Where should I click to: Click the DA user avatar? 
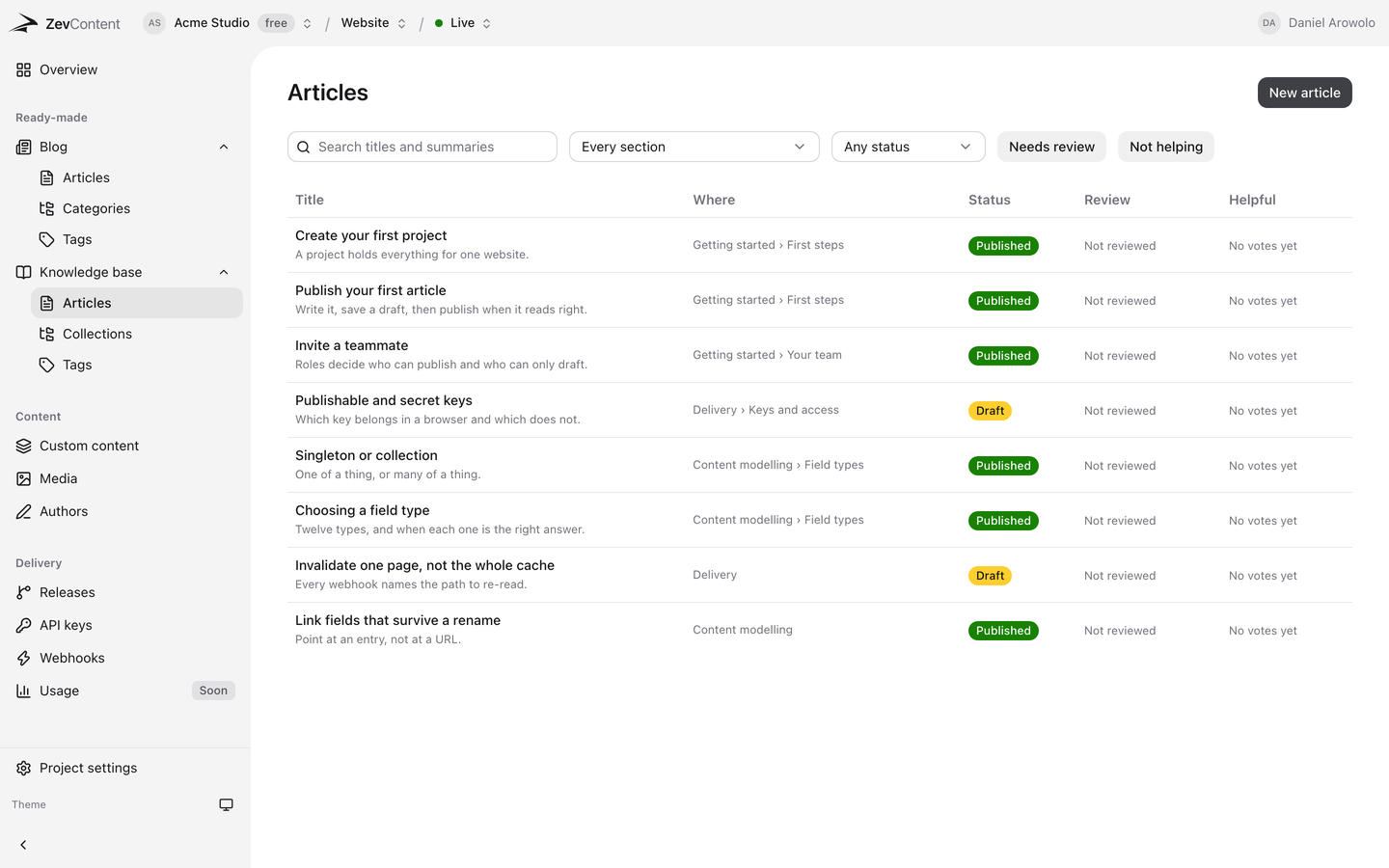(1269, 23)
